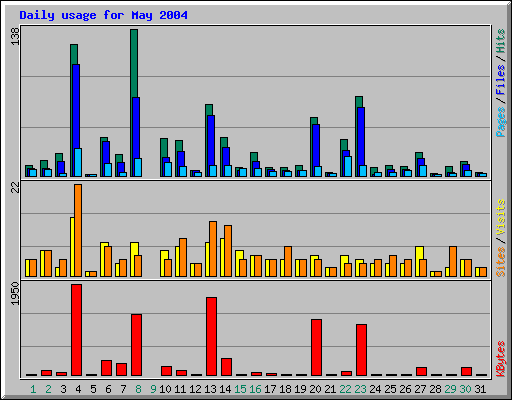Click day 24 on the x-axis
512x400 pixels.
click(x=375, y=389)
